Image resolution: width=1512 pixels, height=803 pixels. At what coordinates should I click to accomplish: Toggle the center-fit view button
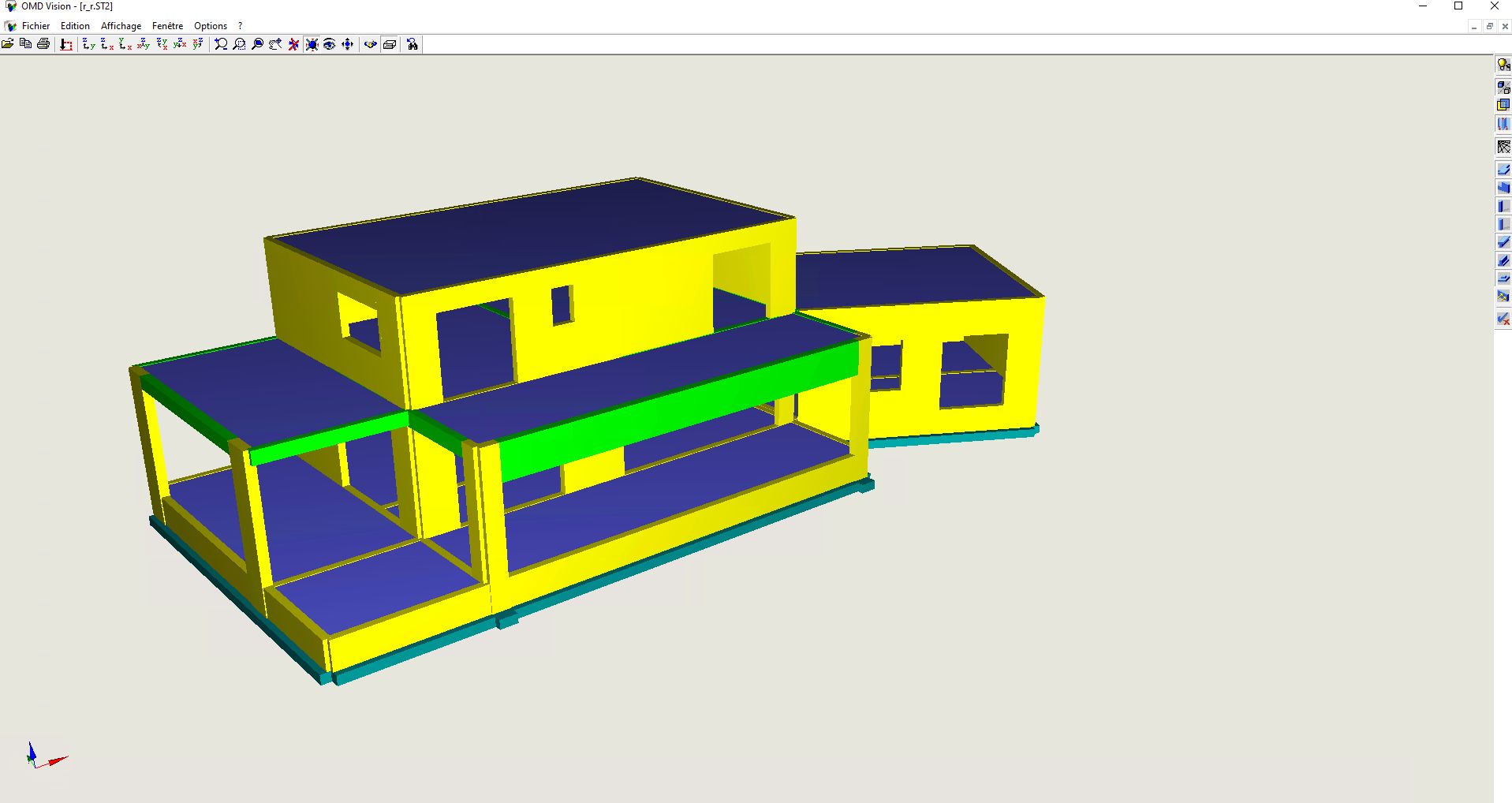click(x=312, y=44)
